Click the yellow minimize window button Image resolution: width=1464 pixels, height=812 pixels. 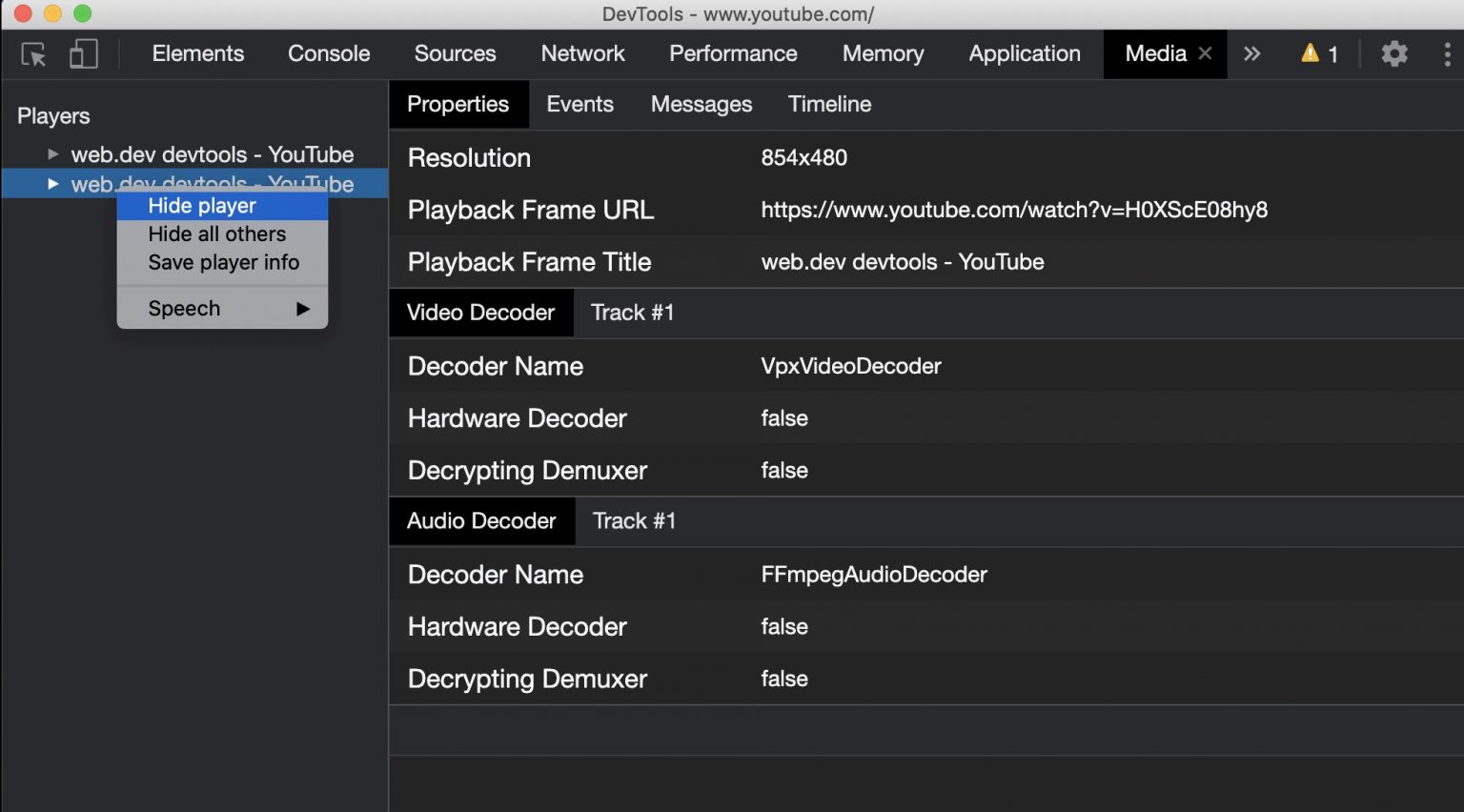pos(51,14)
